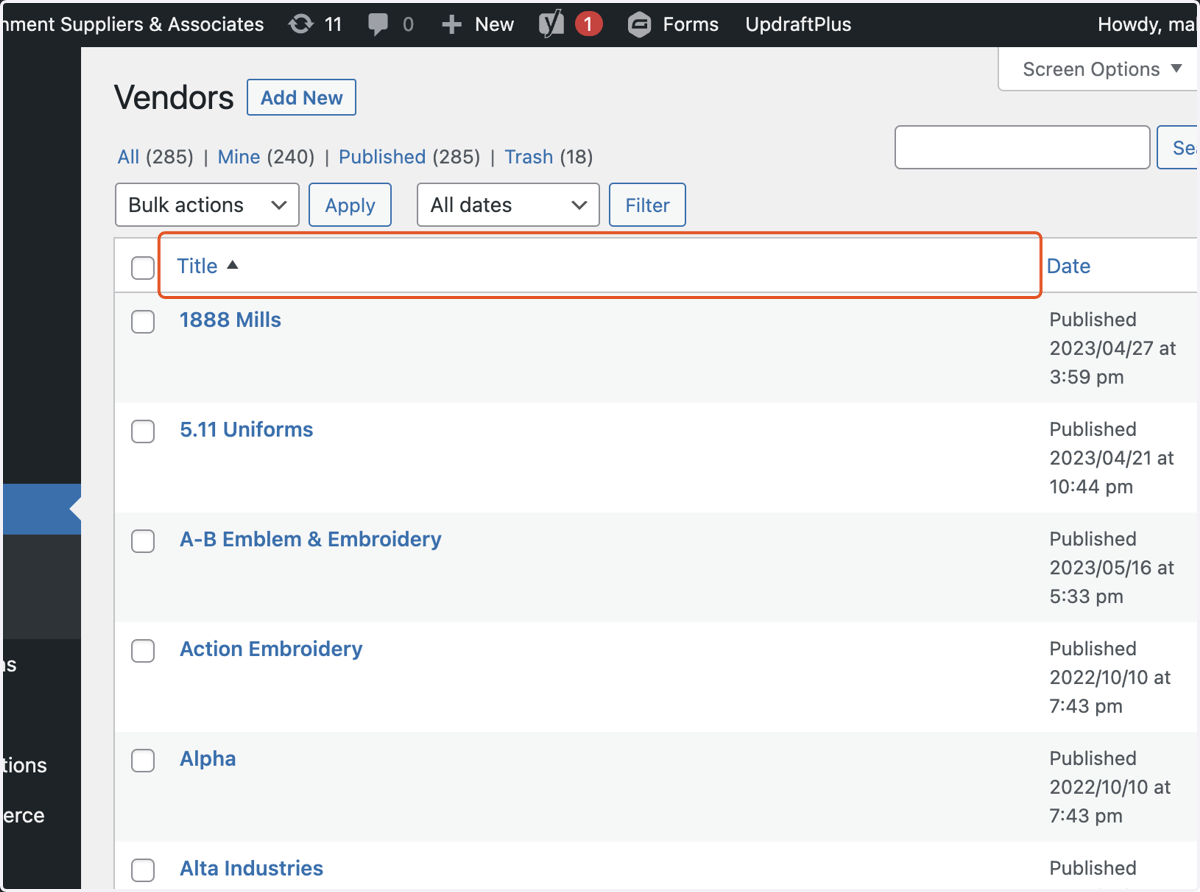The width and height of the screenshot is (1200, 892).
Task: Click the Add New vendor button
Action: point(301,98)
